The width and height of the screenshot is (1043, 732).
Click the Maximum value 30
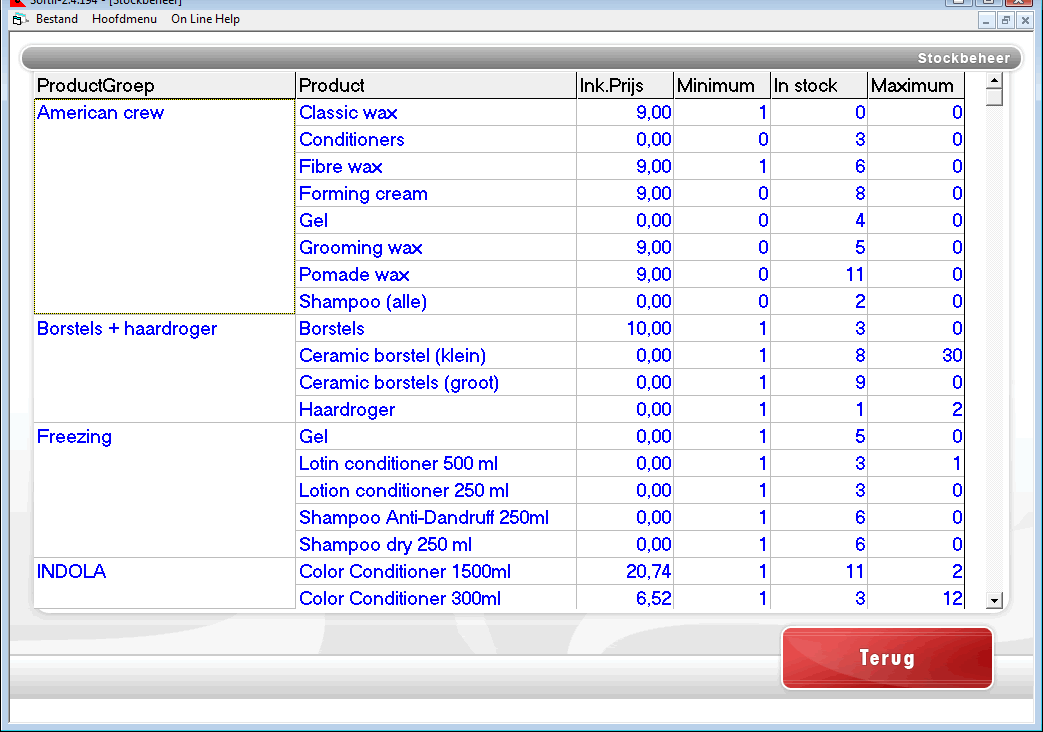(x=917, y=355)
